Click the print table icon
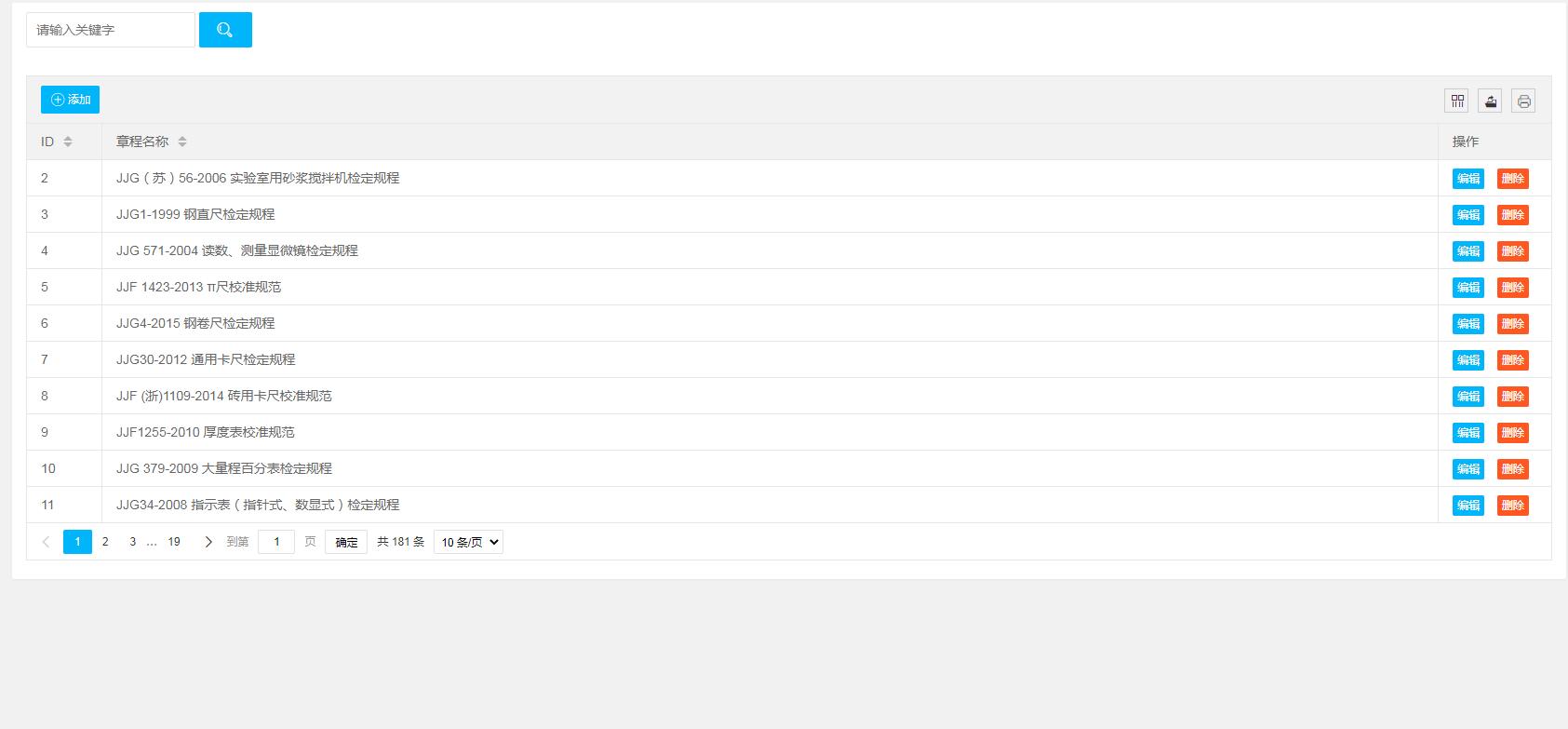This screenshot has height=729, width=1568. coord(1523,101)
